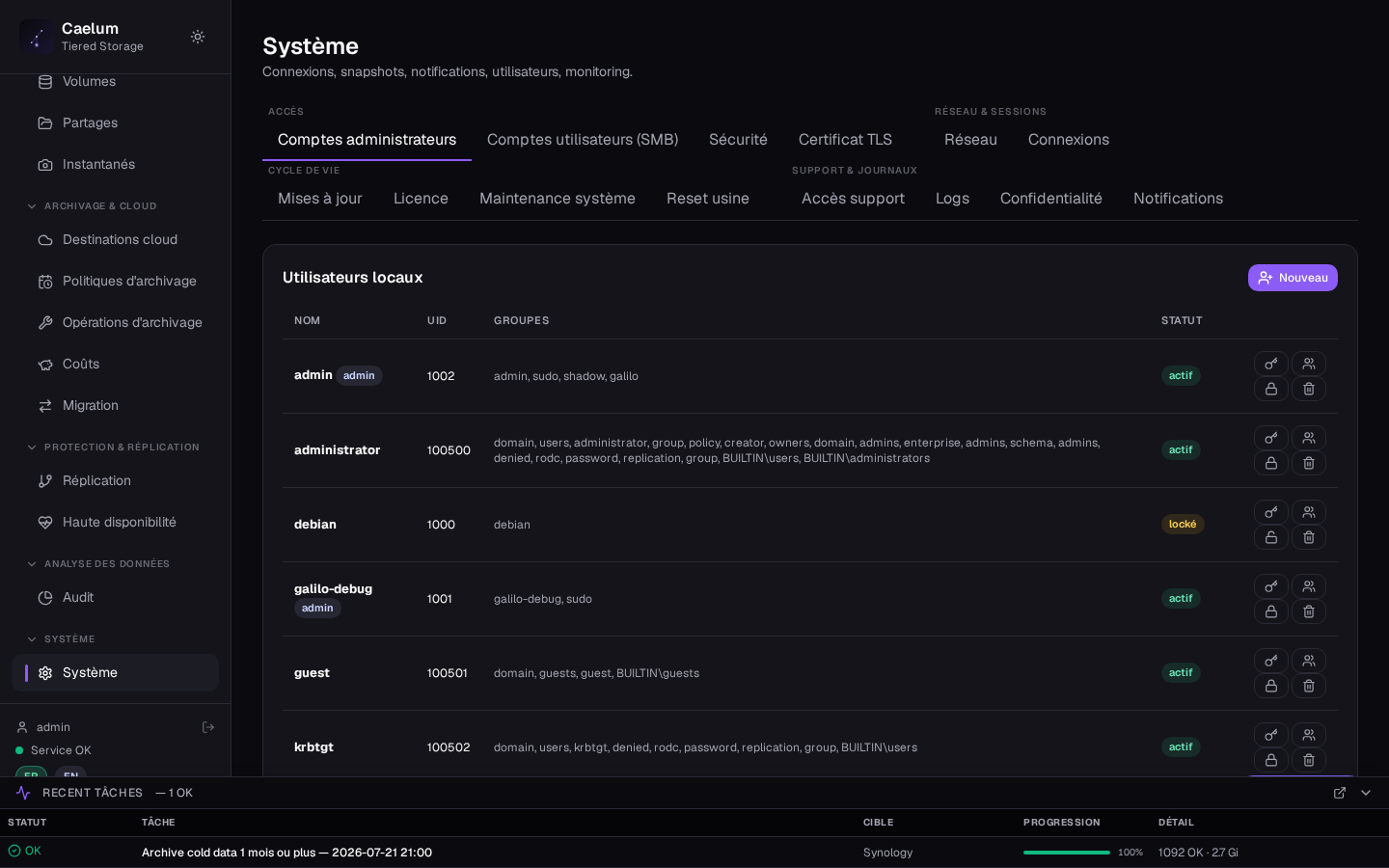Open groups icon for the guest user

[1309, 661]
